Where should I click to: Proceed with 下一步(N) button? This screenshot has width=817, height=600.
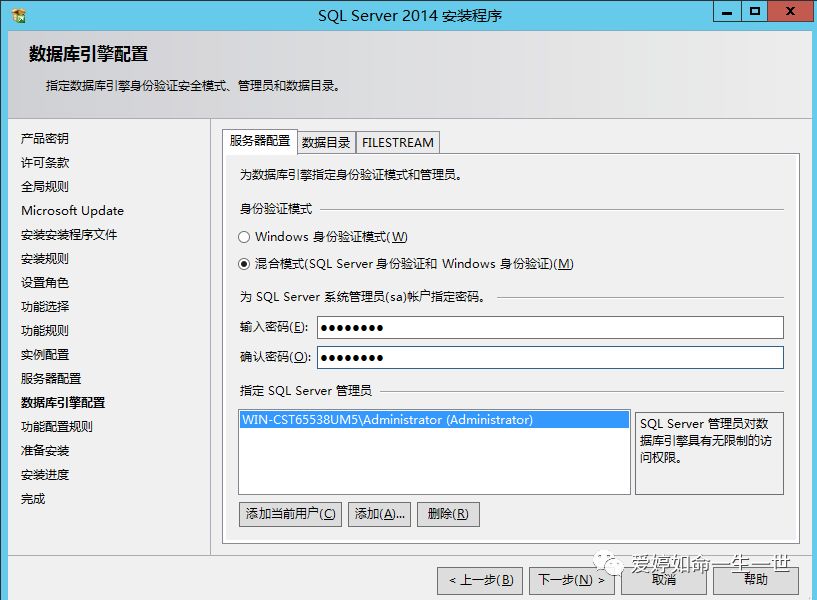click(572, 580)
